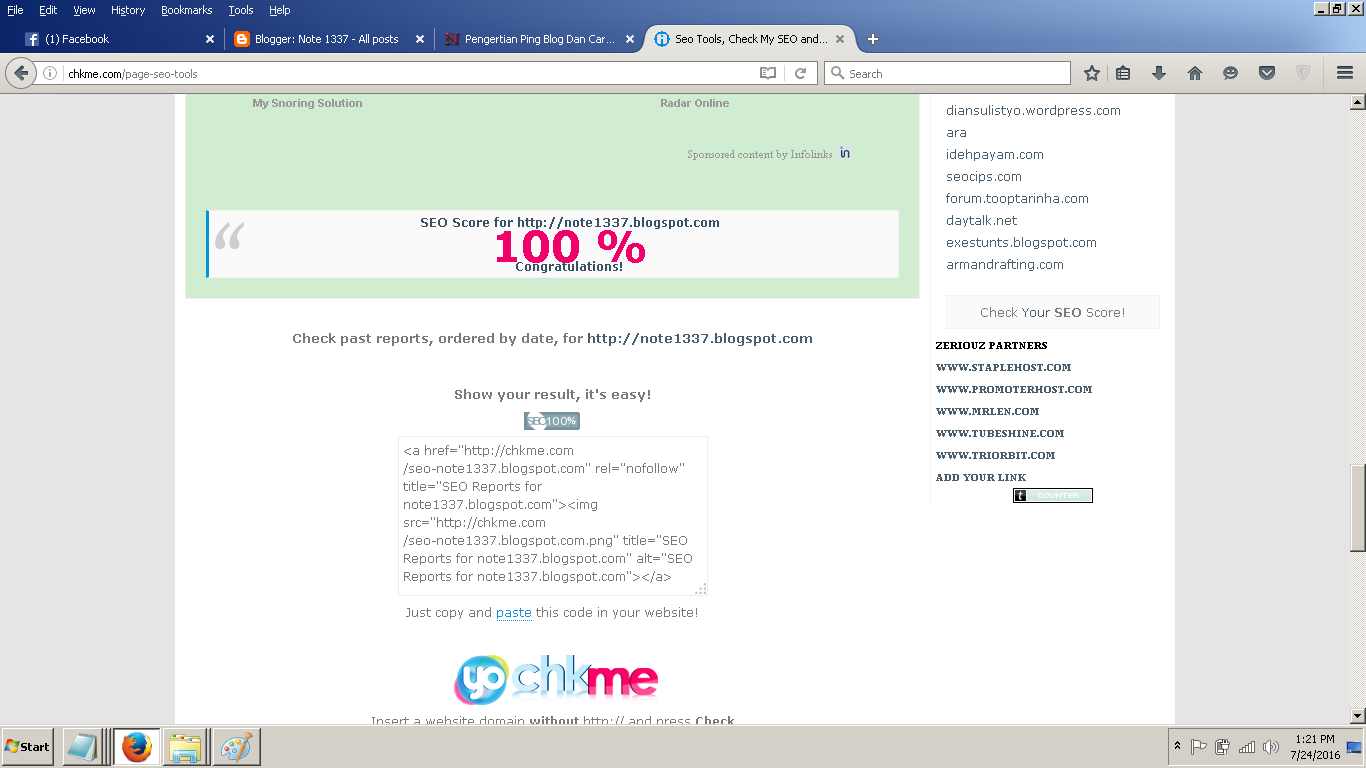The image size is (1366, 768).
Task: Click the shield icon in toolbar
Action: coord(1303,73)
